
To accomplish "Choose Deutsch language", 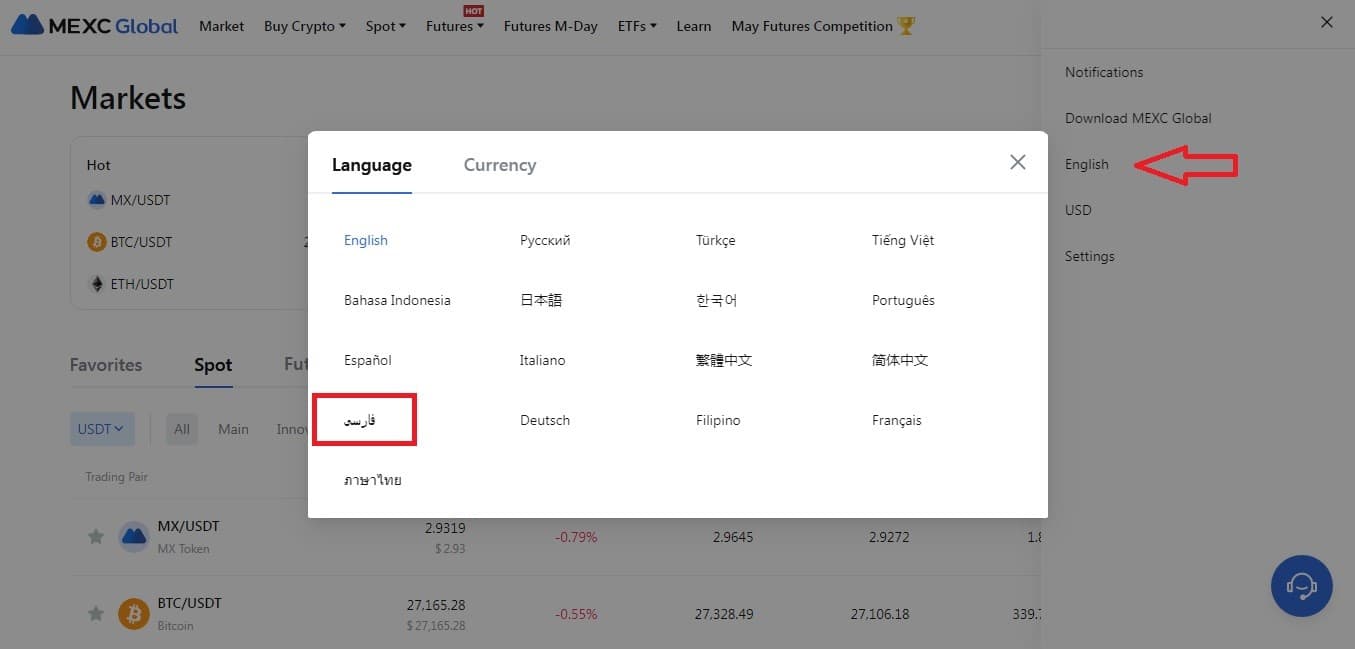I will pyautogui.click(x=545, y=420).
